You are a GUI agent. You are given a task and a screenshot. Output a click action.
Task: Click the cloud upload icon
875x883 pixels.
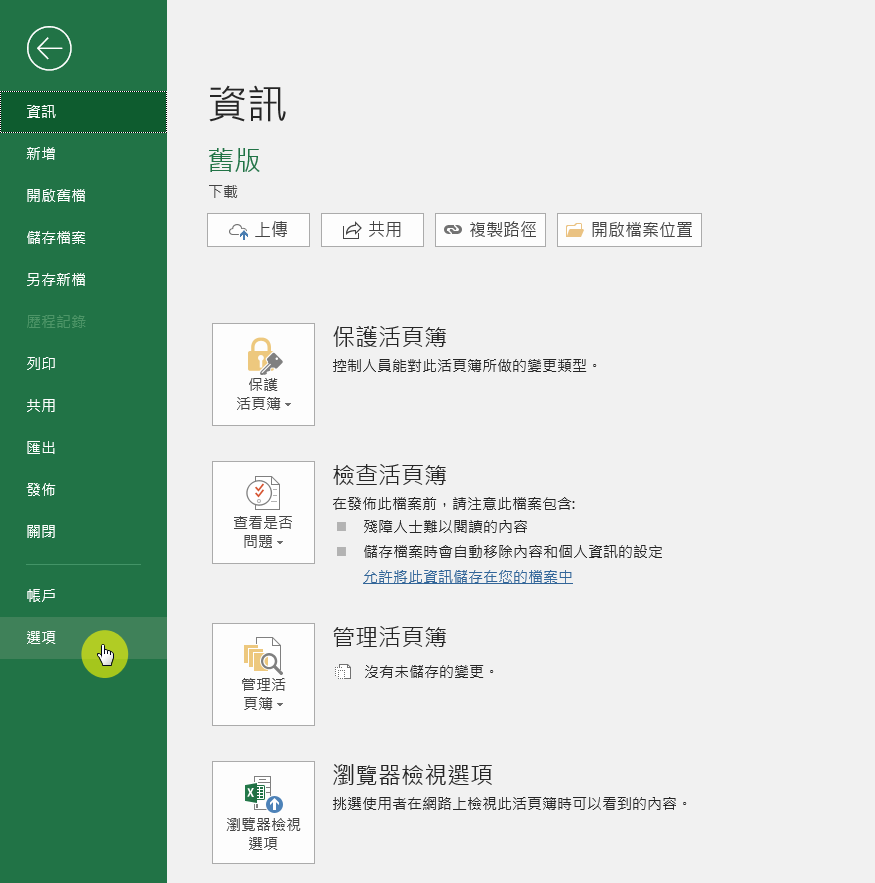pyautogui.click(x=239, y=231)
